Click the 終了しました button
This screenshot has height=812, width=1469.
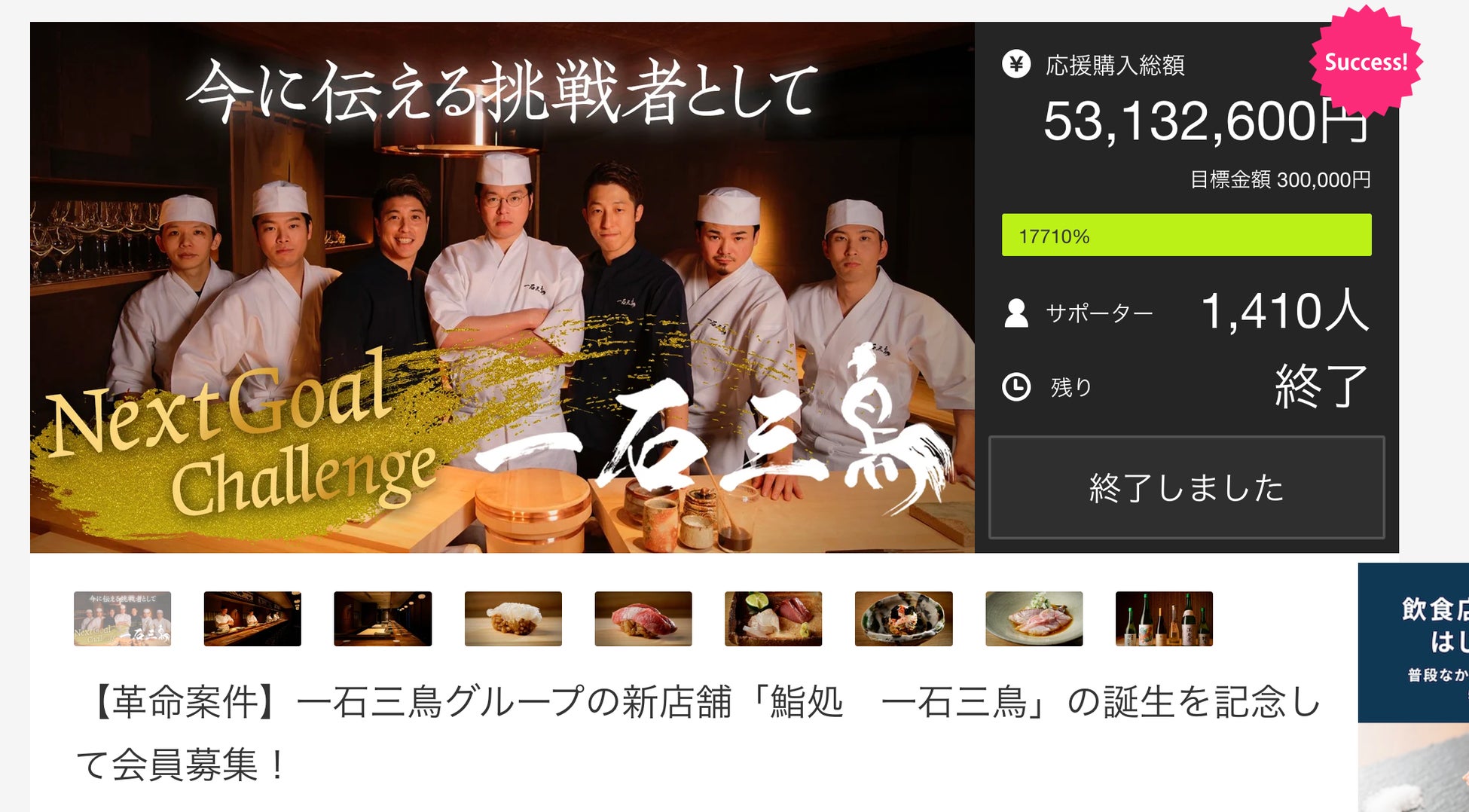1186,487
